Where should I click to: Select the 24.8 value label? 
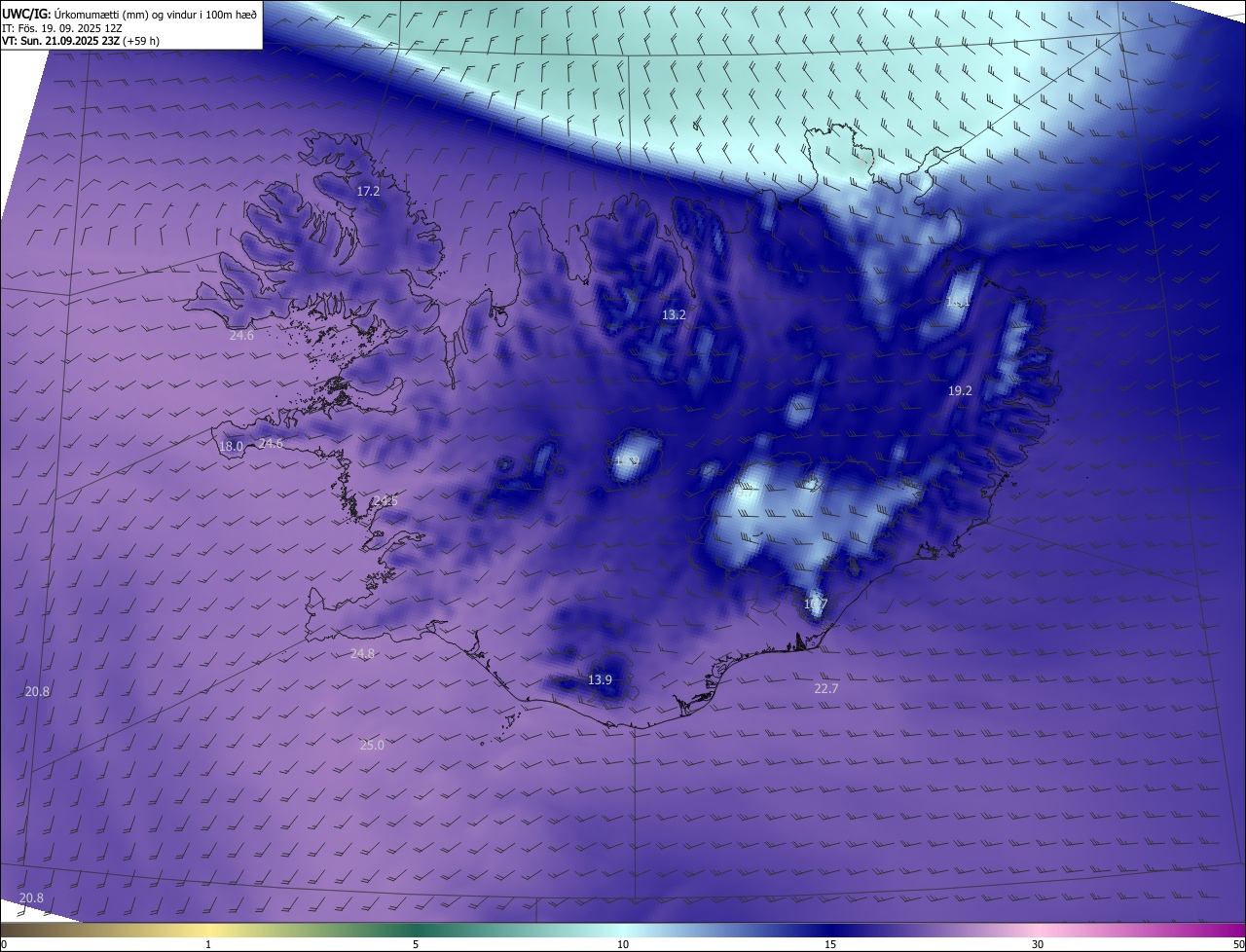[x=362, y=654]
